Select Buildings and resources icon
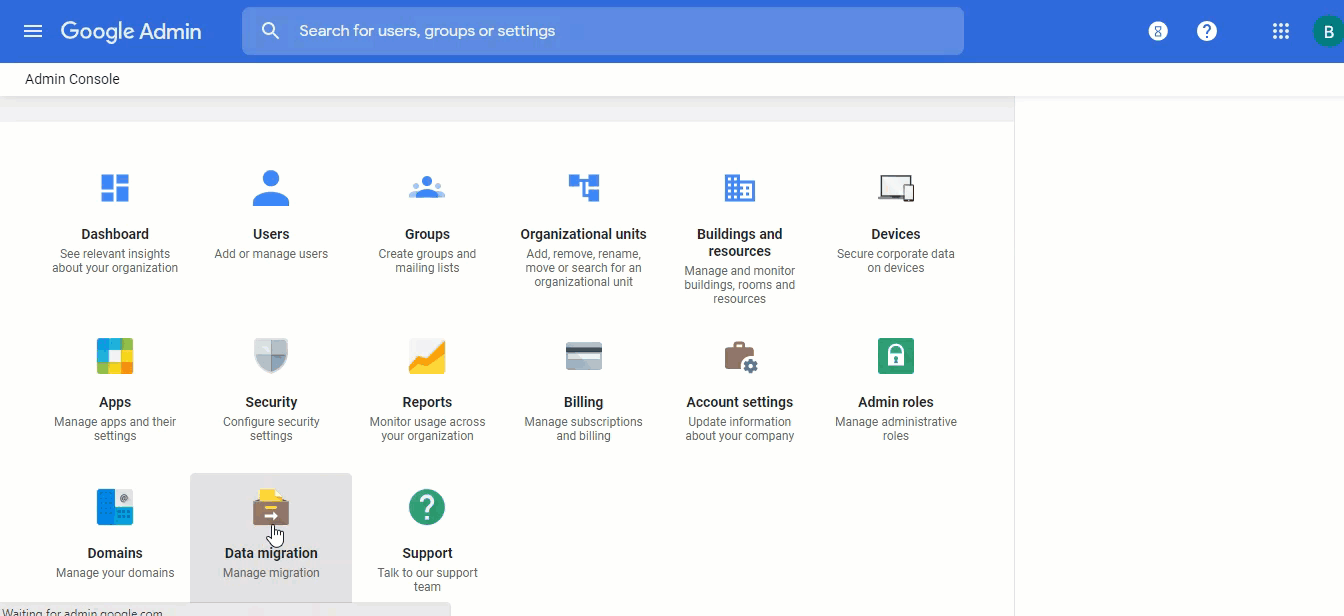This screenshot has height=616, width=1344. click(x=739, y=188)
